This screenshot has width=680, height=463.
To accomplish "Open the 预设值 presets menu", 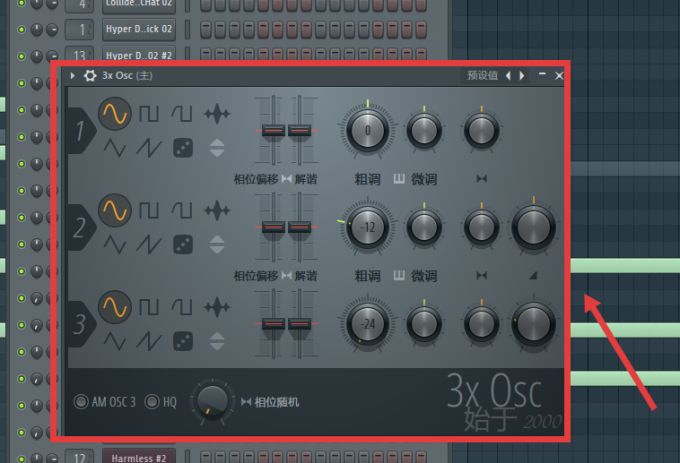I will tap(482, 75).
